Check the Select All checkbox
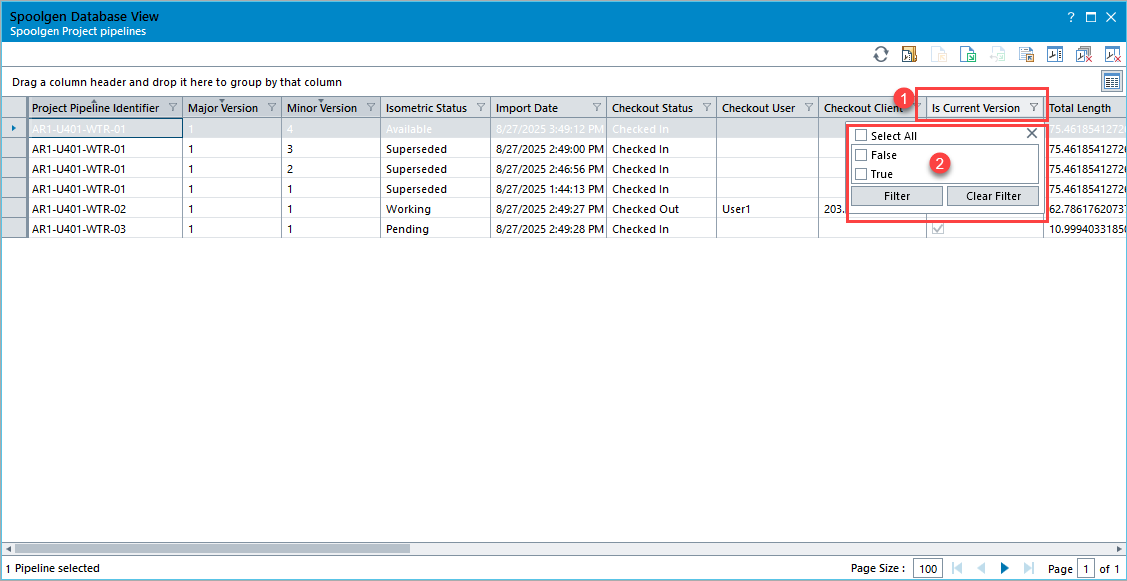Image resolution: width=1127 pixels, height=581 pixels. point(861,136)
